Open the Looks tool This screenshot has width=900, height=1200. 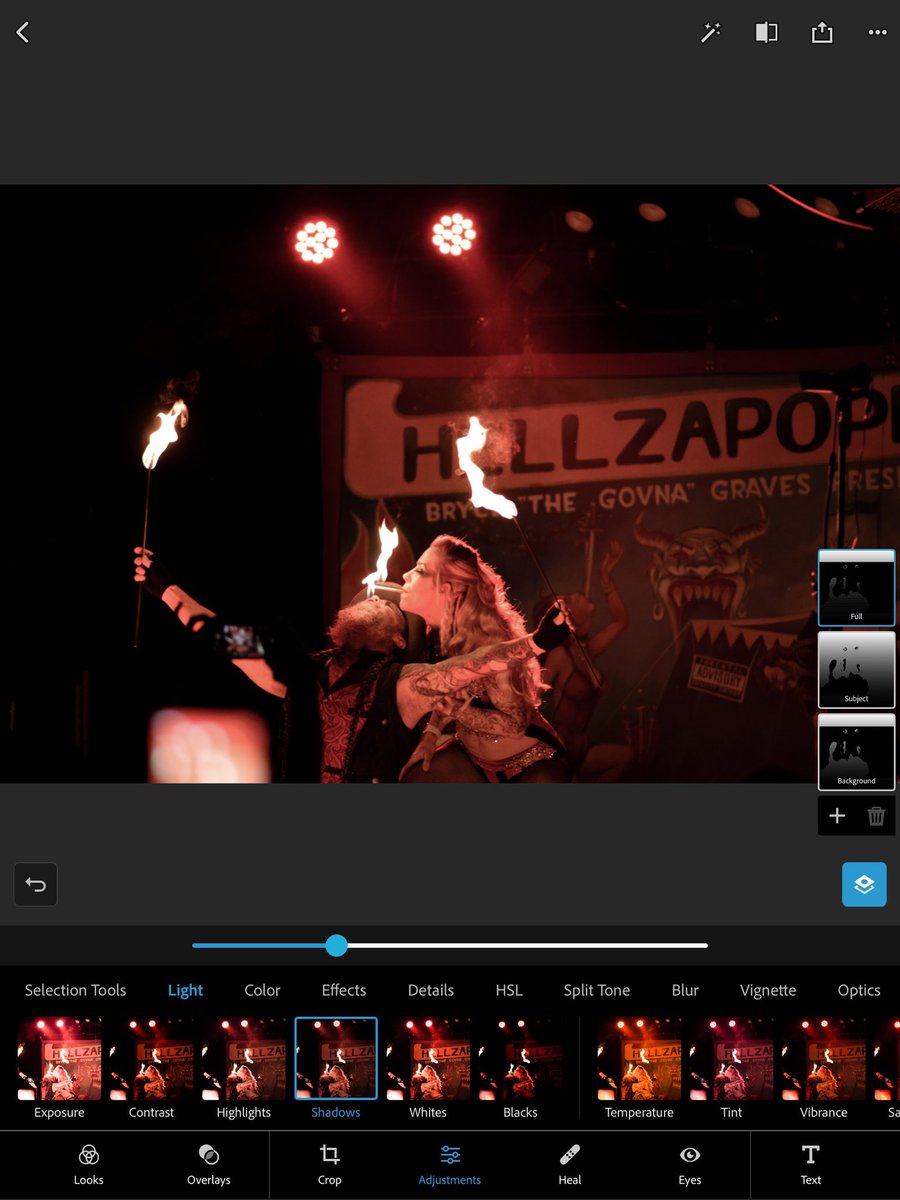[x=89, y=1165]
